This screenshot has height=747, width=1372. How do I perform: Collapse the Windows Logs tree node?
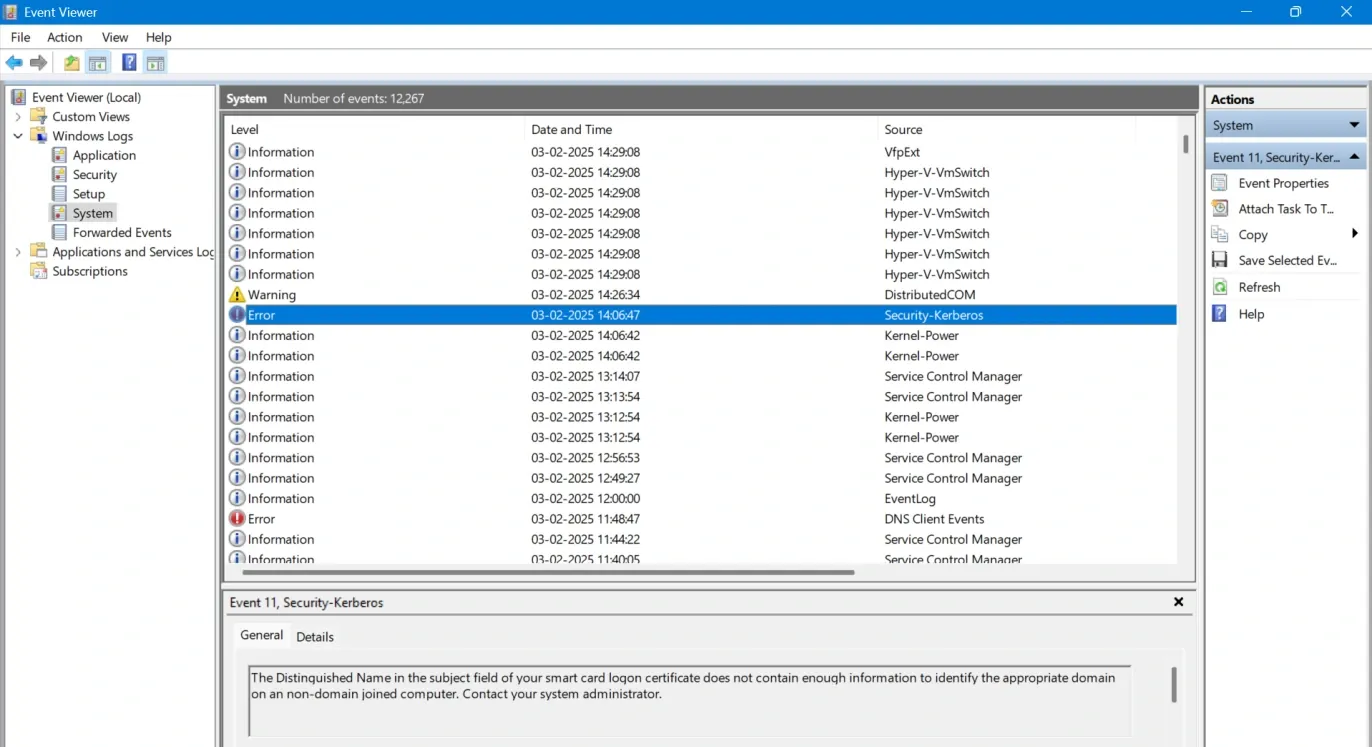click(x=18, y=136)
